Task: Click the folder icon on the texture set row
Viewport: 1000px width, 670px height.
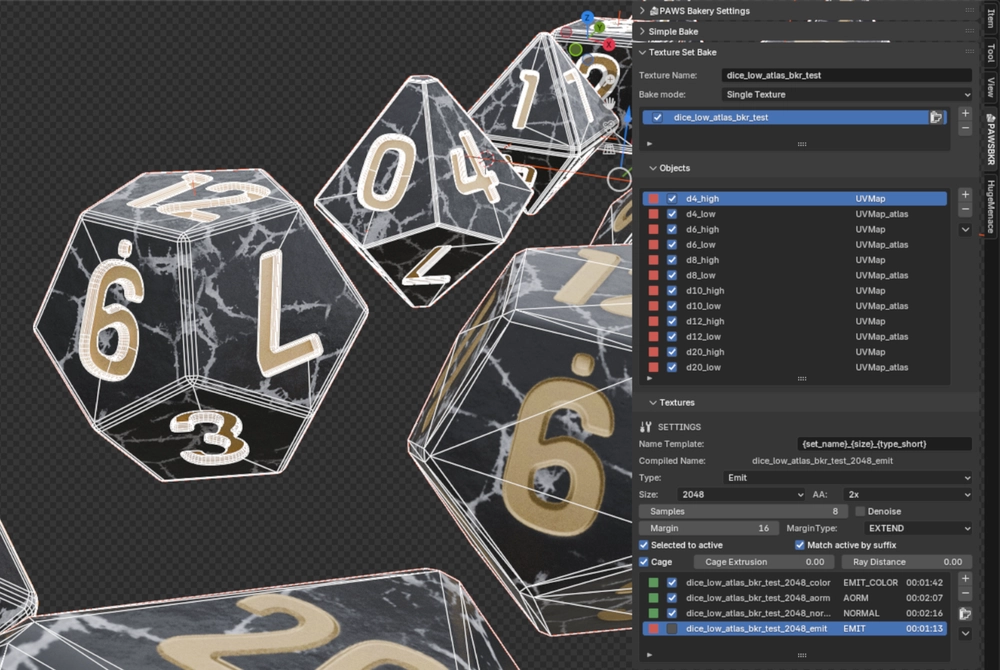Action: pyautogui.click(x=936, y=117)
